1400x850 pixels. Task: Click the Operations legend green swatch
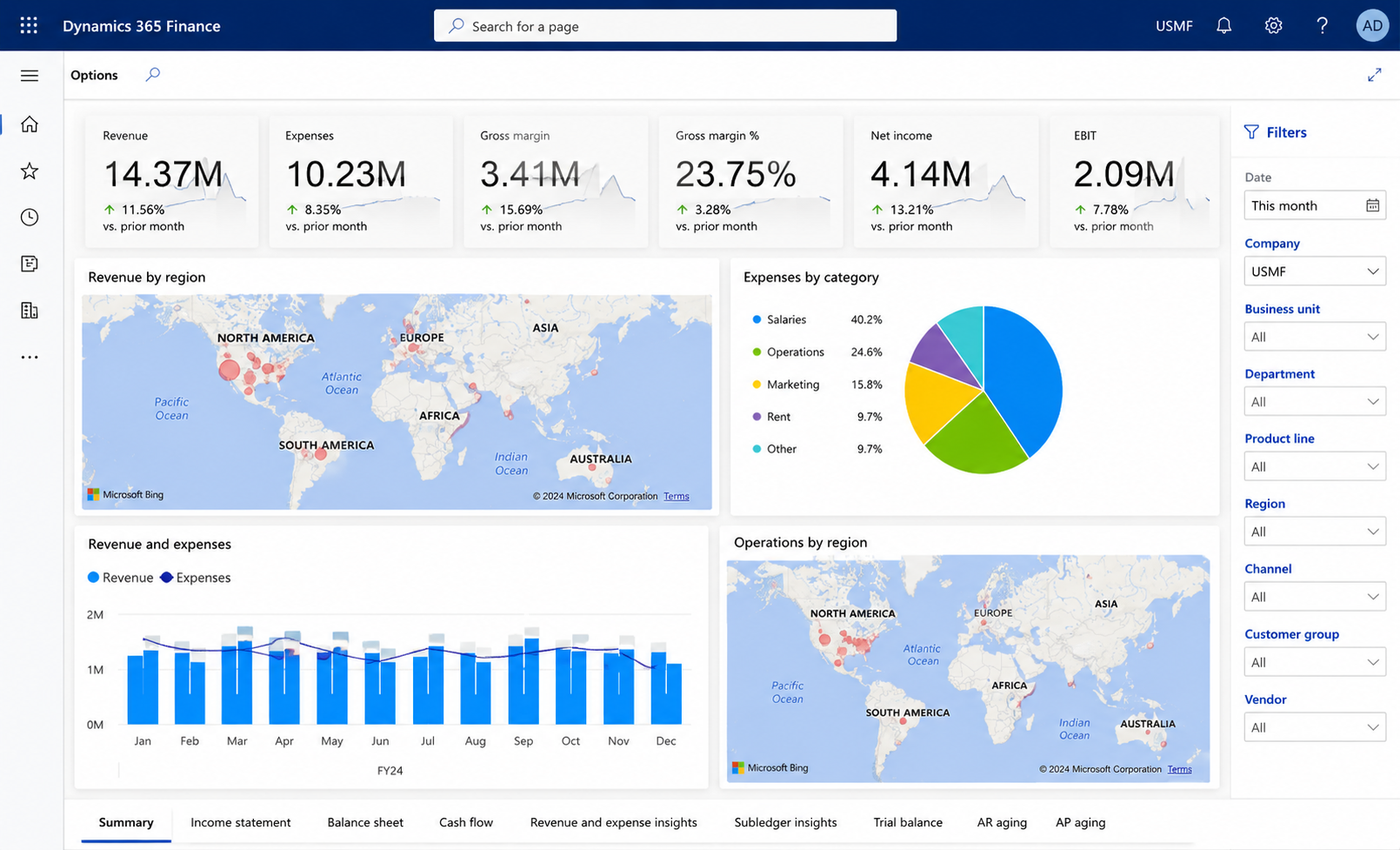tap(757, 352)
